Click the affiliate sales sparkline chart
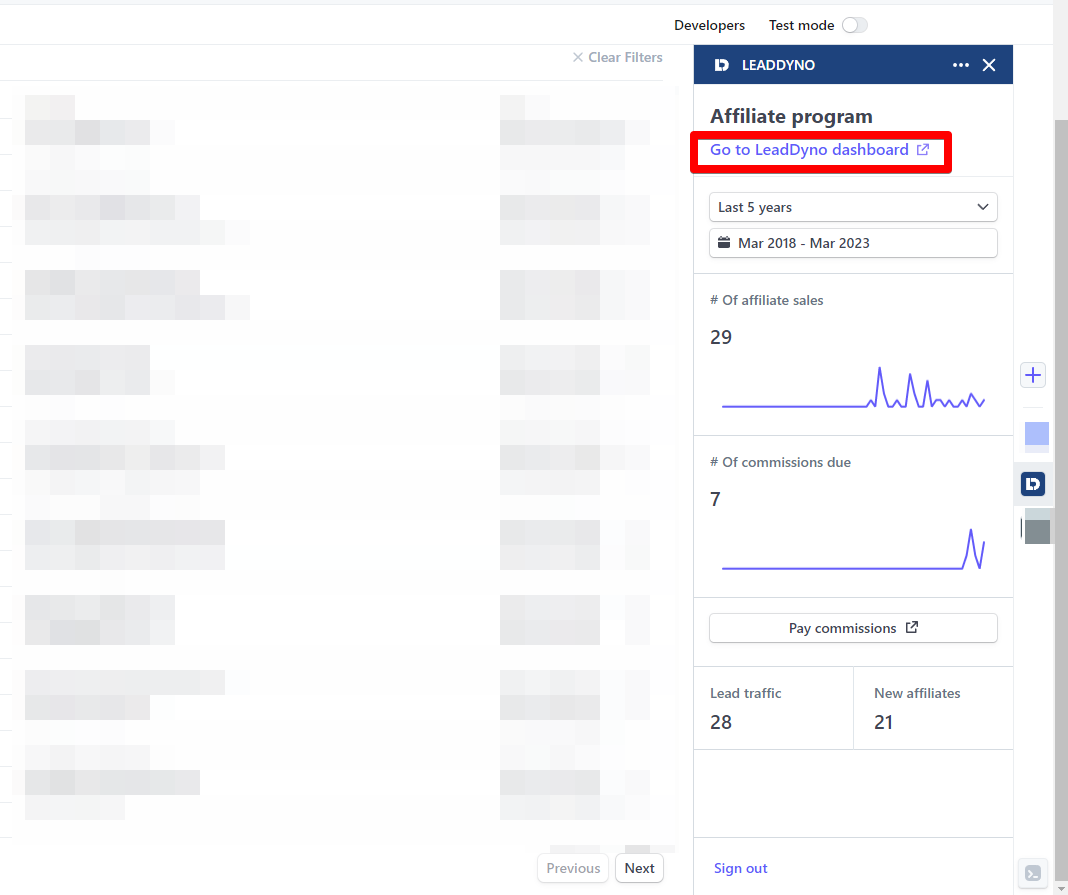This screenshot has width=1068, height=895. coord(853,388)
